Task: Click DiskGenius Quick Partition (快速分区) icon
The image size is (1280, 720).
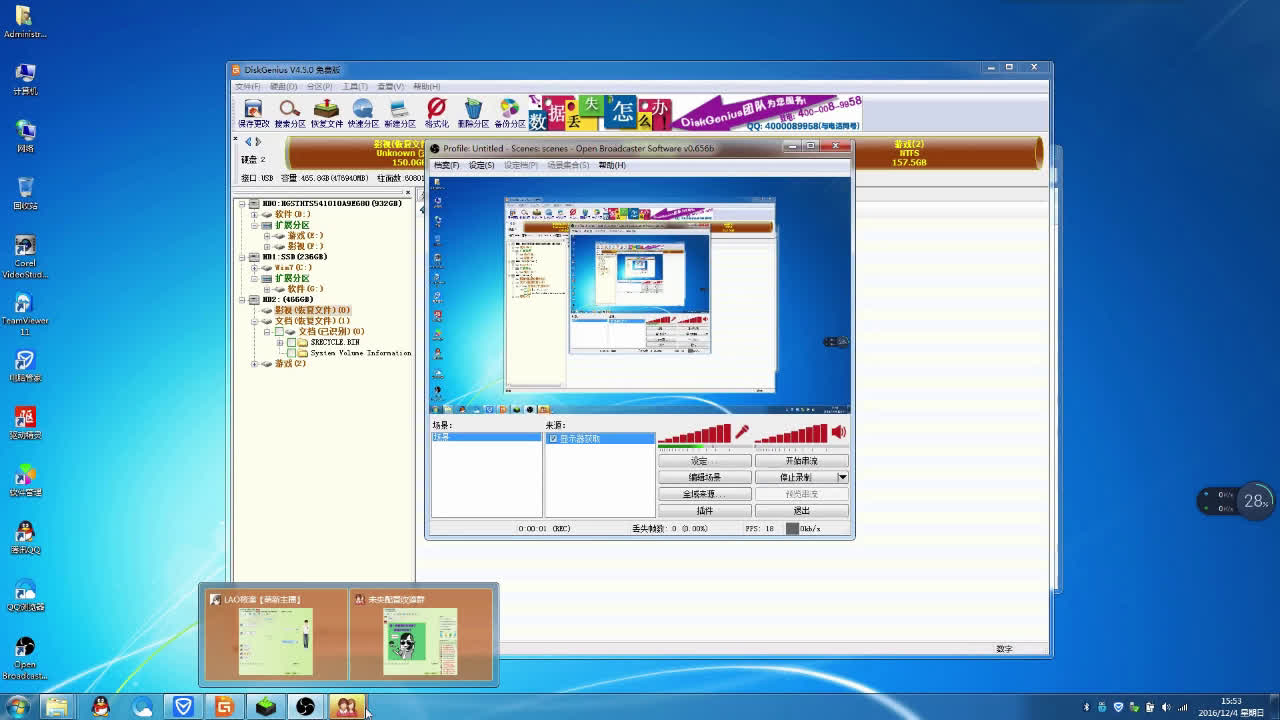Action: pos(363,114)
